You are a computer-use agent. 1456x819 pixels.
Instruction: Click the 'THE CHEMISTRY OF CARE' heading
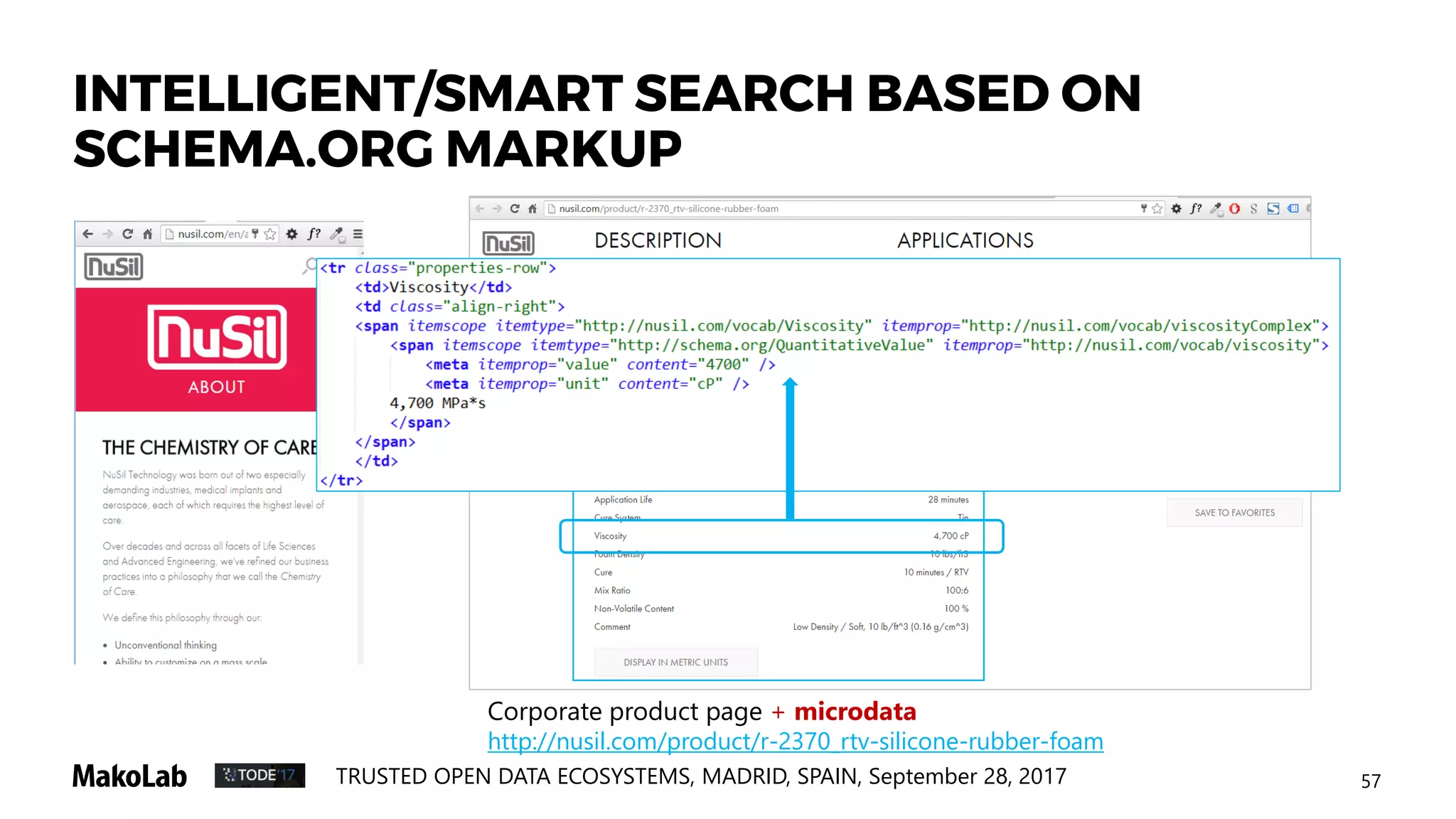click(x=210, y=447)
